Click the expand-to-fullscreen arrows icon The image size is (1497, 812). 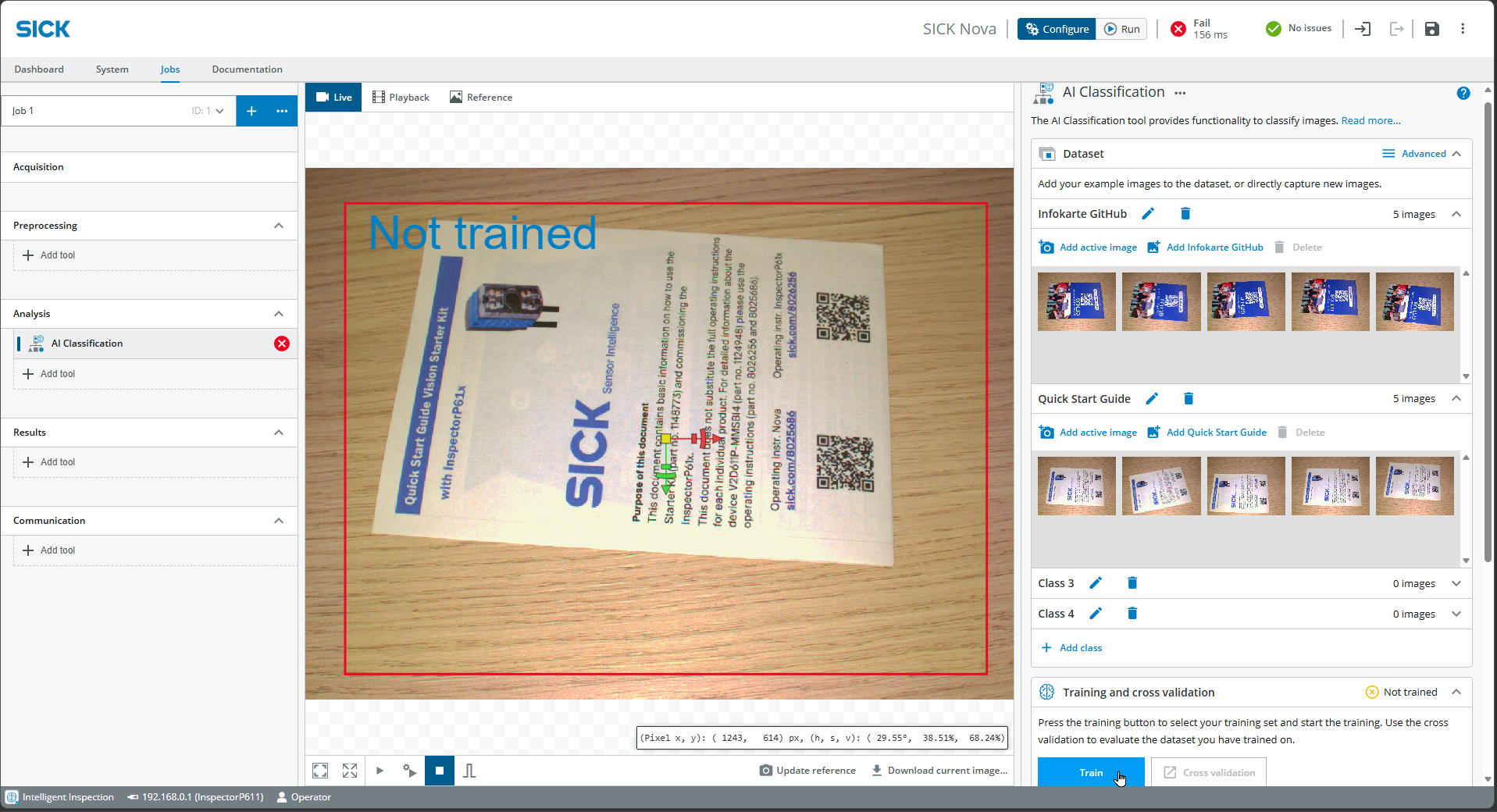click(350, 771)
